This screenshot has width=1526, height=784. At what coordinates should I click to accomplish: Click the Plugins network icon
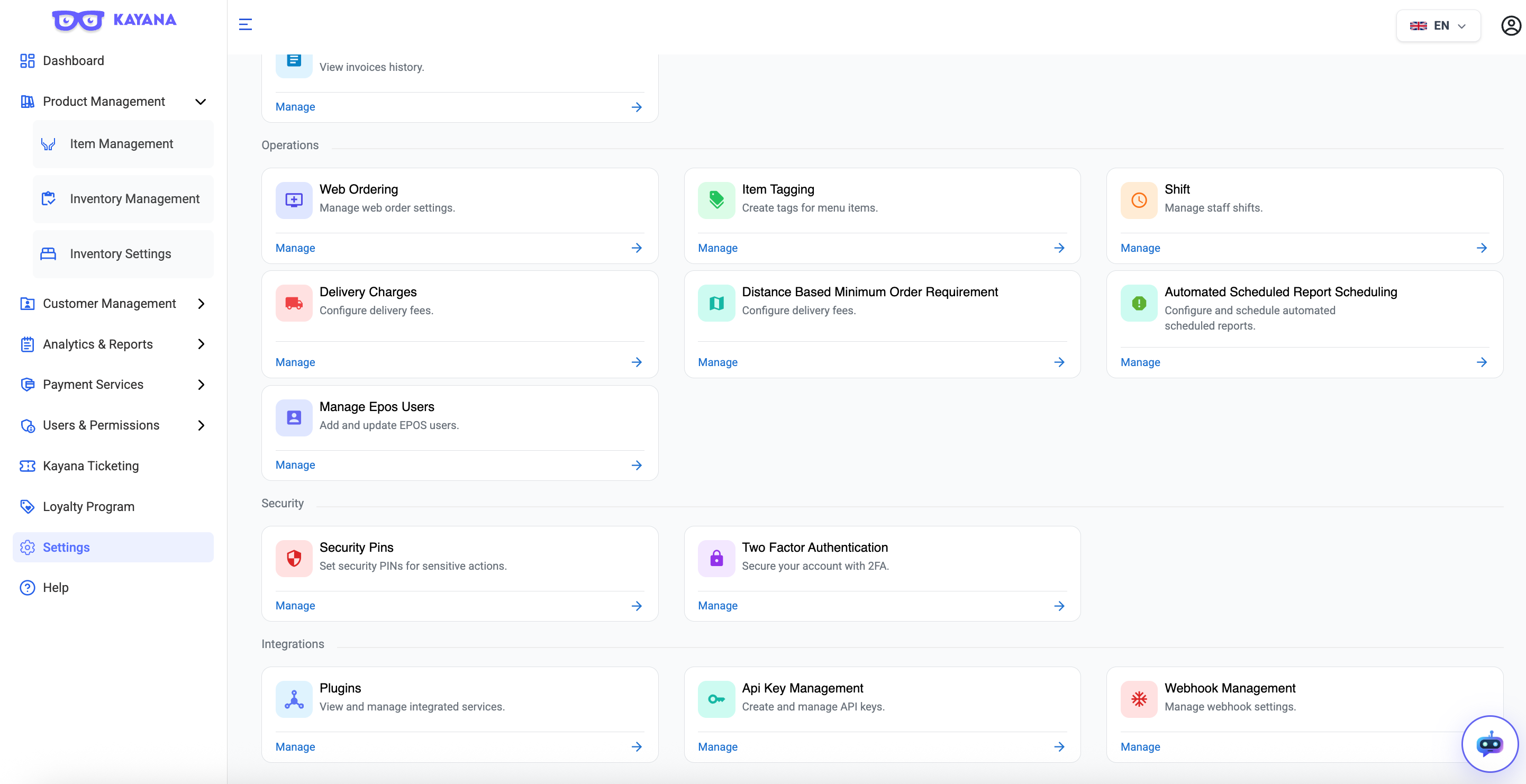(x=294, y=699)
